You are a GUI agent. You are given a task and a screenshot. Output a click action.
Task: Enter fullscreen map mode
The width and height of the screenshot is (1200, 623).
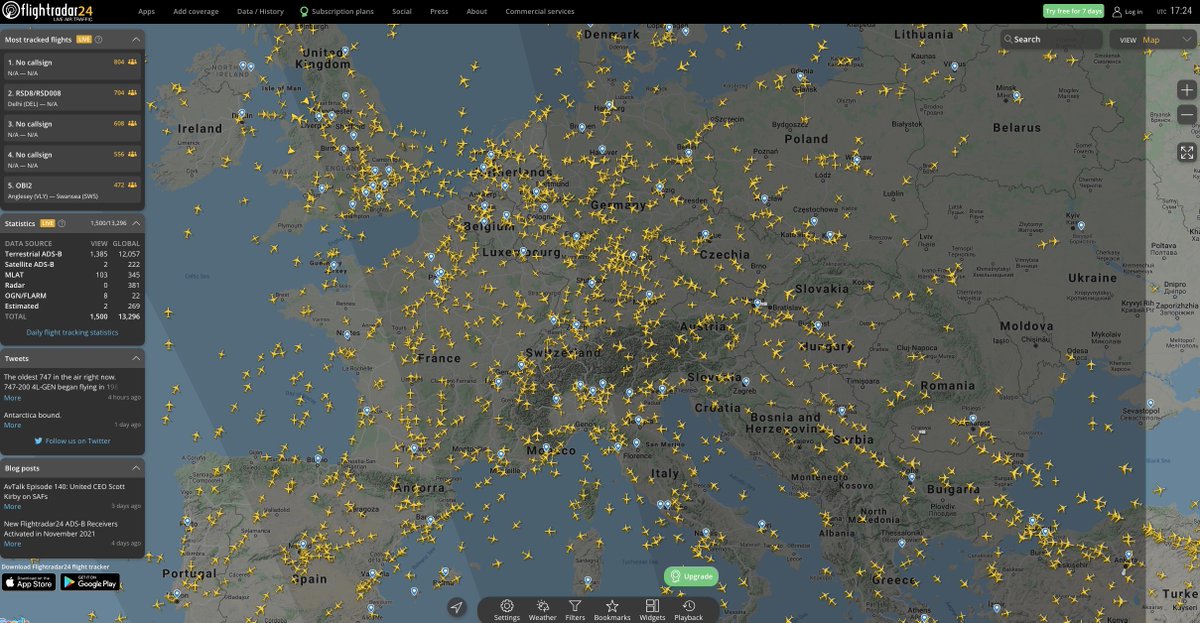coord(1186,152)
